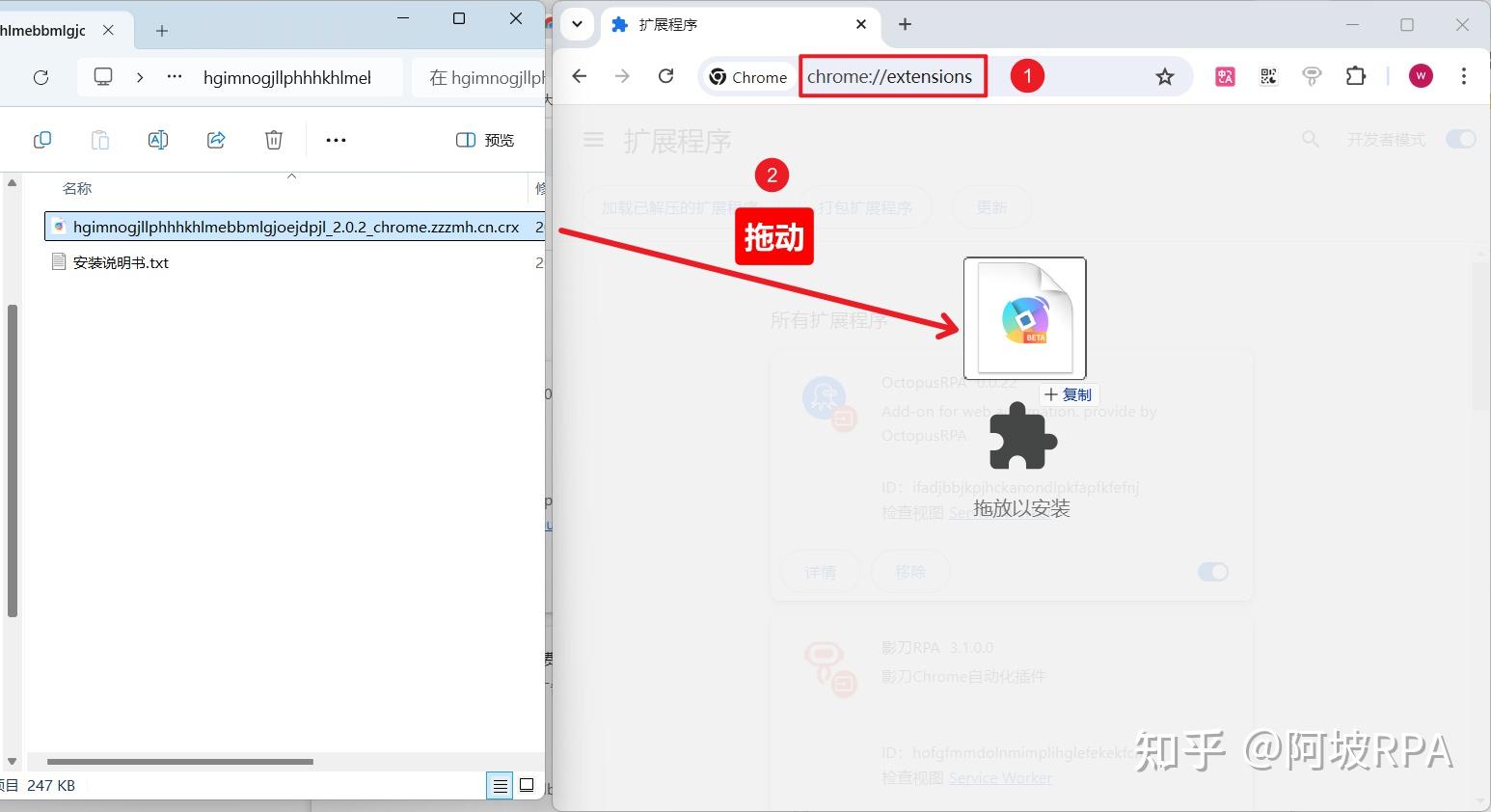Open the extensions page hamburger menu

tap(593, 139)
